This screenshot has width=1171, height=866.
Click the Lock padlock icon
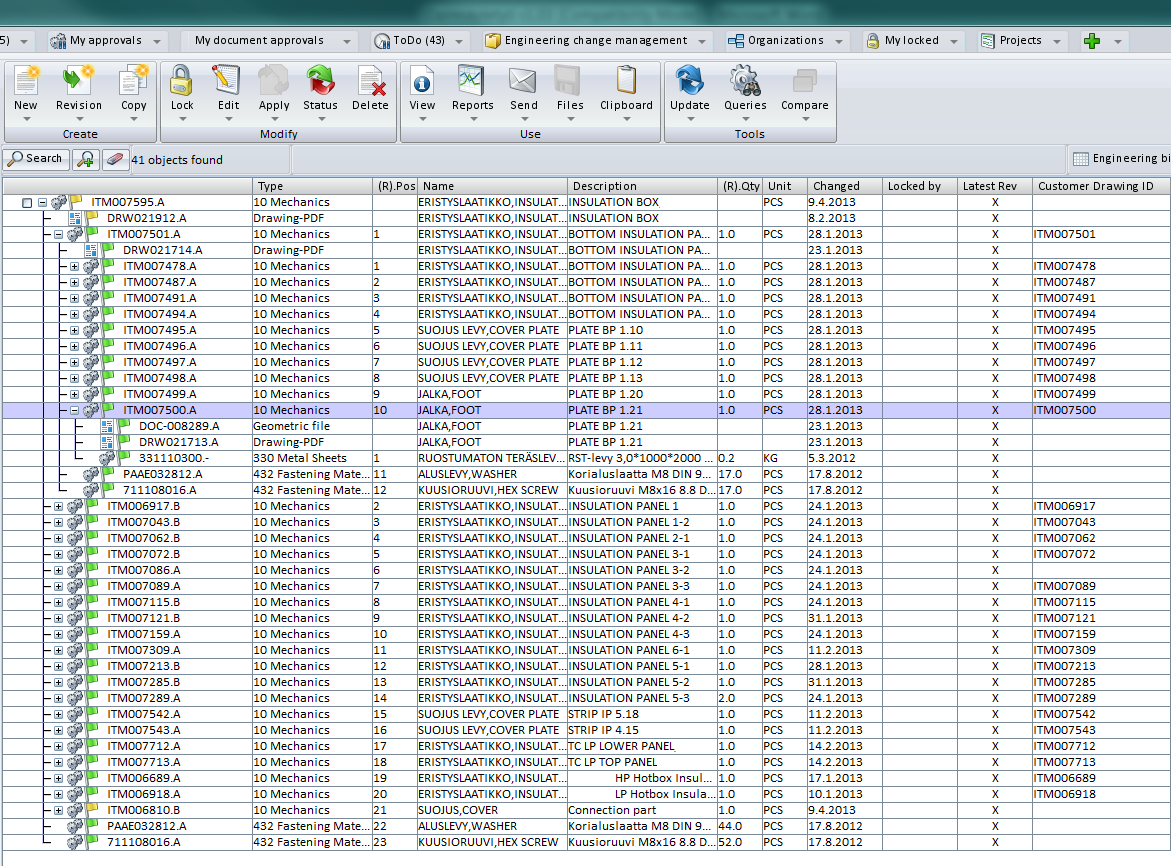pos(181,81)
